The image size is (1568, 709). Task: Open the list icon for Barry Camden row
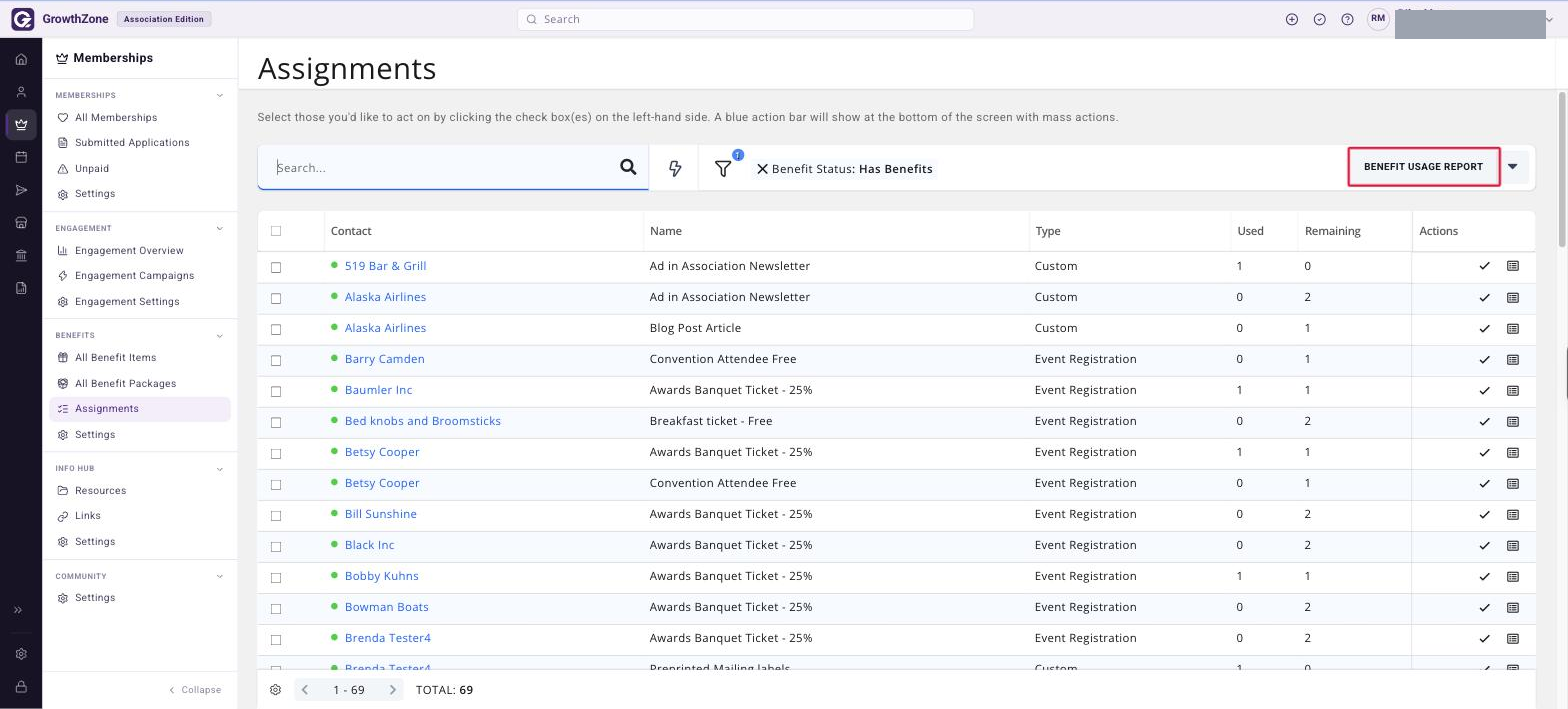tap(1513, 359)
